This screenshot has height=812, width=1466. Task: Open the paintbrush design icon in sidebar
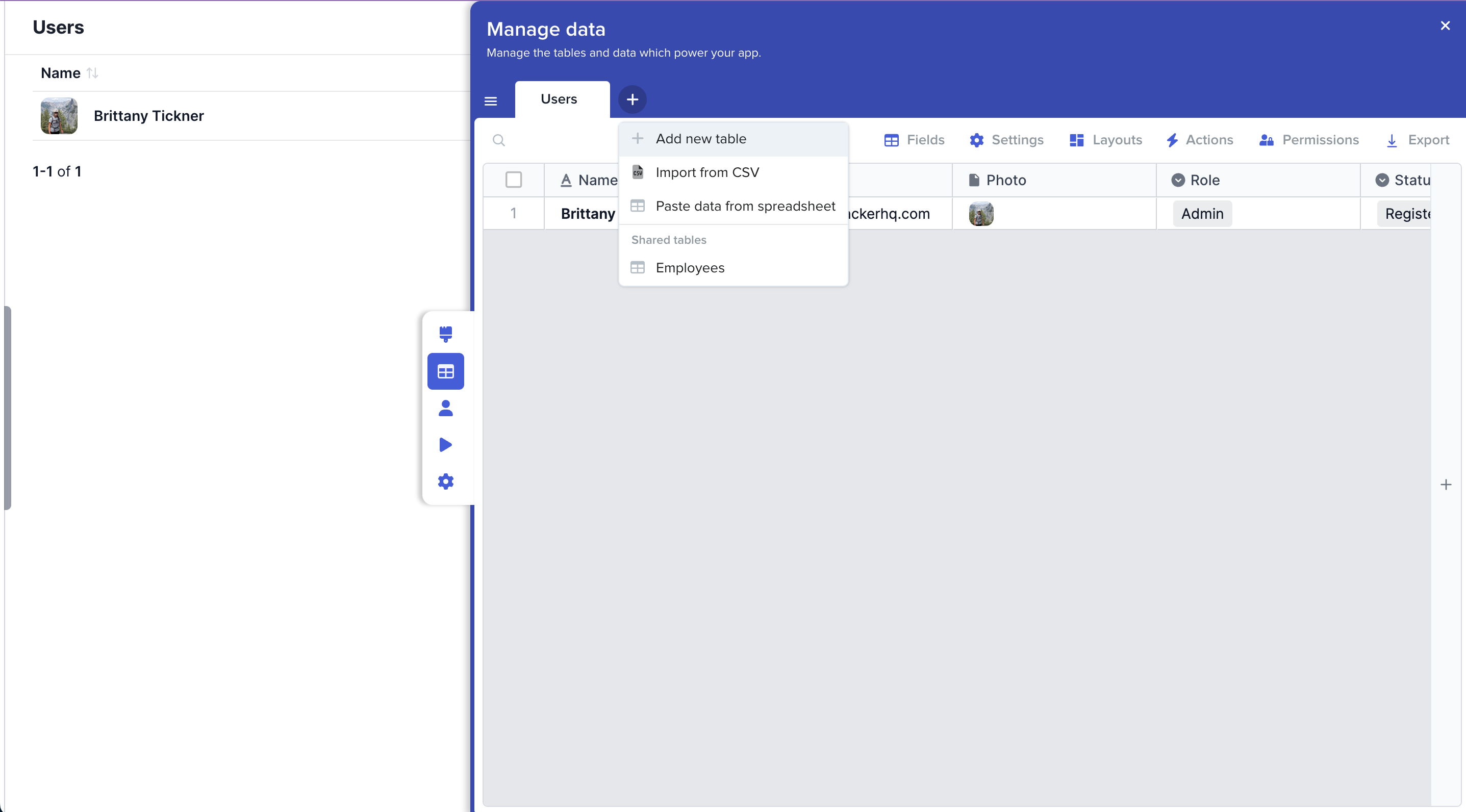point(446,334)
